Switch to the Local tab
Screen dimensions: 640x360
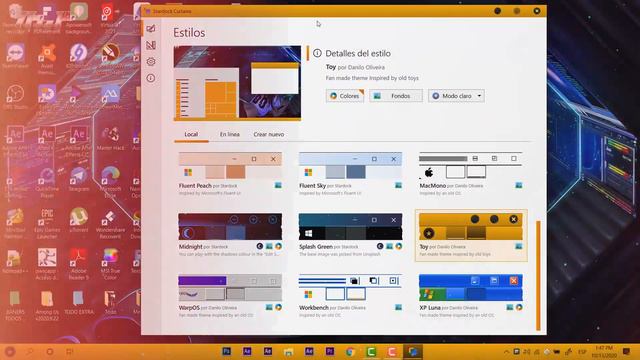[191, 134]
